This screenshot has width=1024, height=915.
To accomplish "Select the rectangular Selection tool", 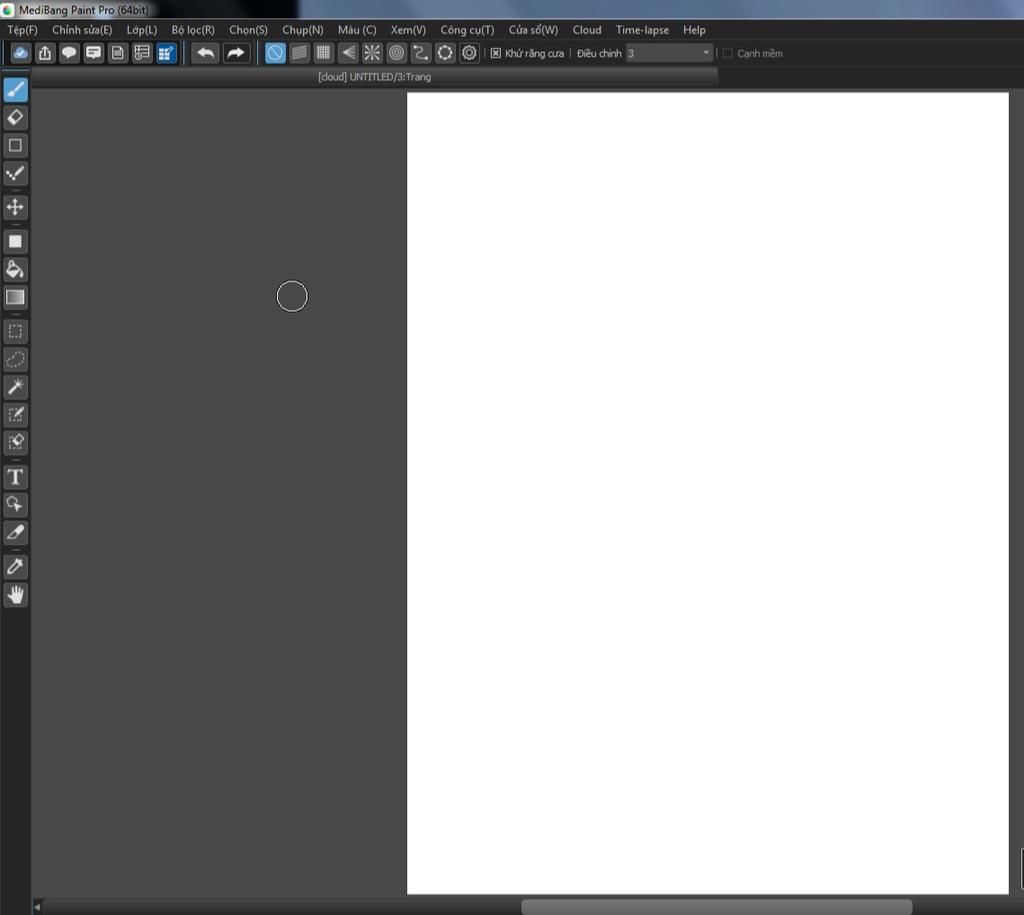I will pos(16,331).
